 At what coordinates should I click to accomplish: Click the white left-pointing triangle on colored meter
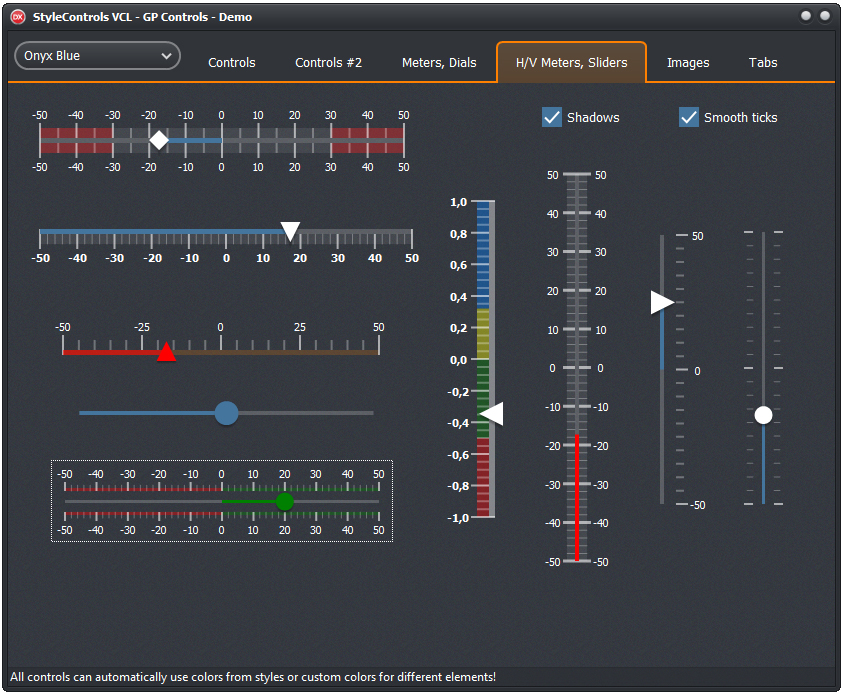(491, 413)
